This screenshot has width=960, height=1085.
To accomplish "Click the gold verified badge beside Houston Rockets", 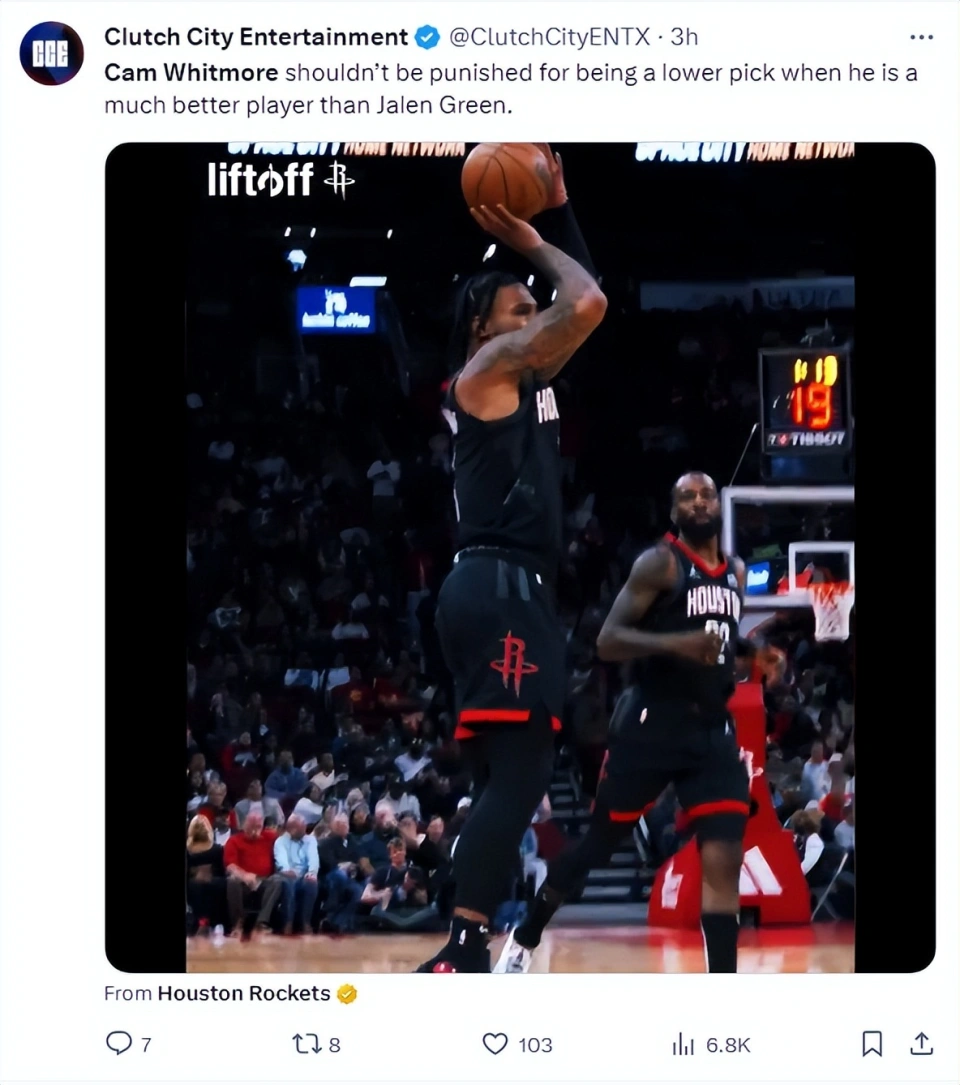I will [x=347, y=994].
